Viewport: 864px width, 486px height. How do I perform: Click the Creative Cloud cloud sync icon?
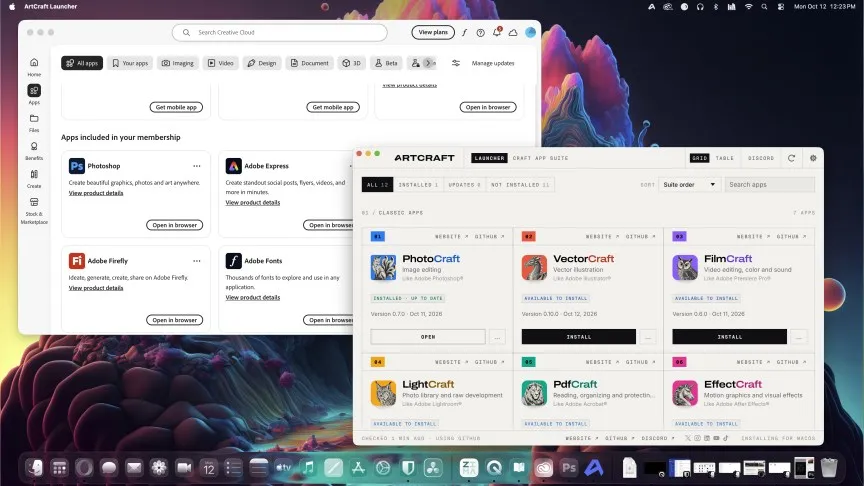click(513, 33)
